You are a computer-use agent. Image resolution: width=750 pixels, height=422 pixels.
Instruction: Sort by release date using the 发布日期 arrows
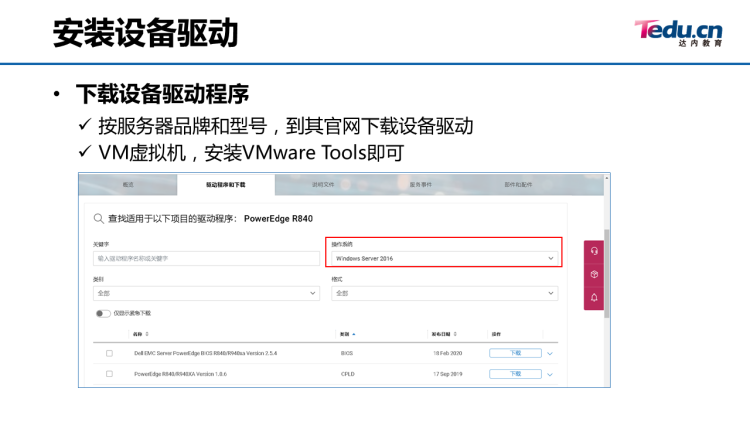pyautogui.click(x=455, y=334)
